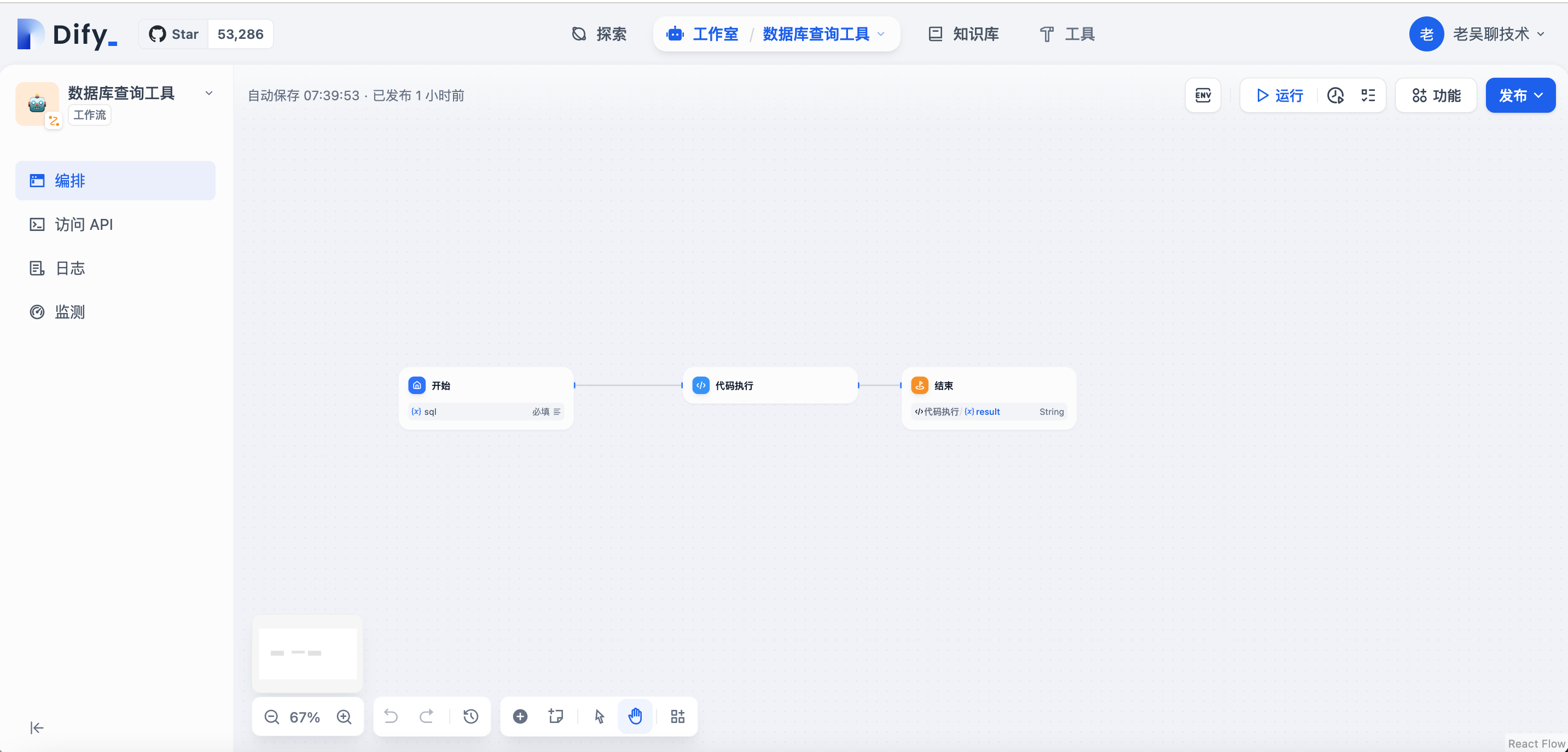Expand the 数据库查询工具 app name chevron in sidebar
The image size is (1568, 752).
[209, 94]
